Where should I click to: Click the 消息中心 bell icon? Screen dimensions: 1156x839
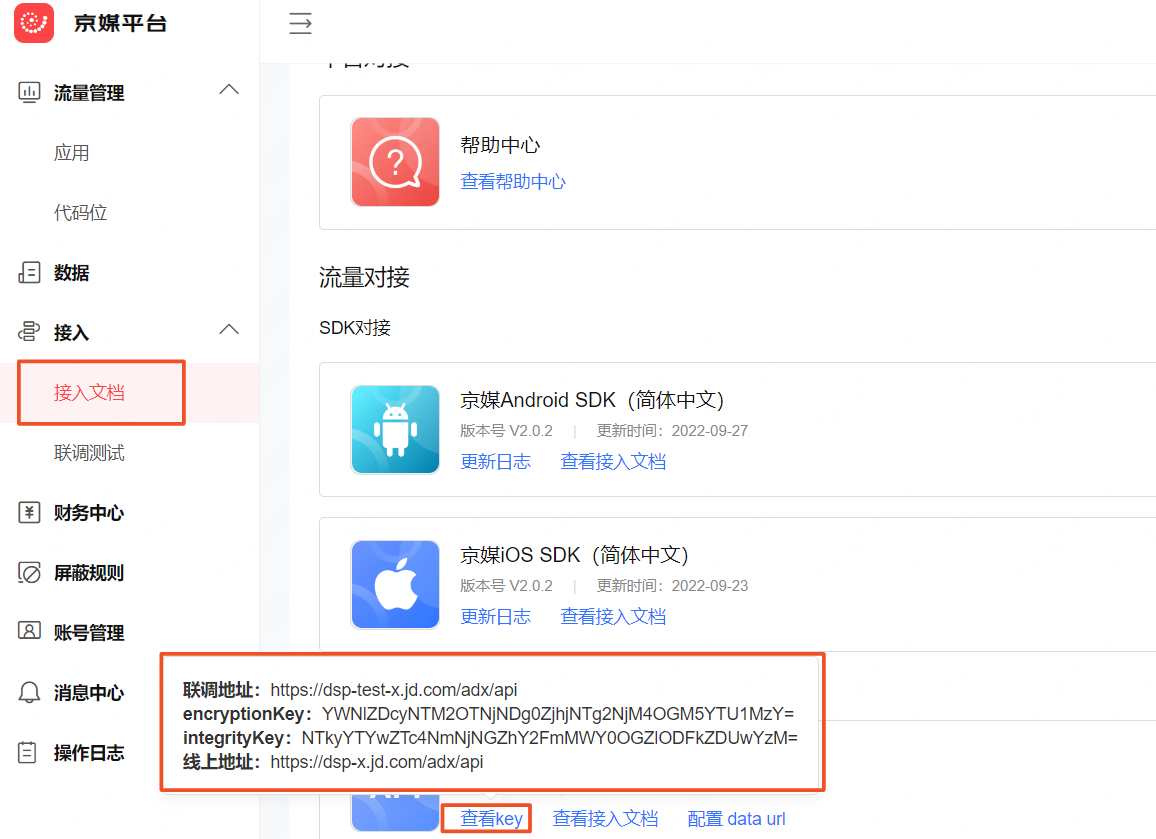coord(29,692)
